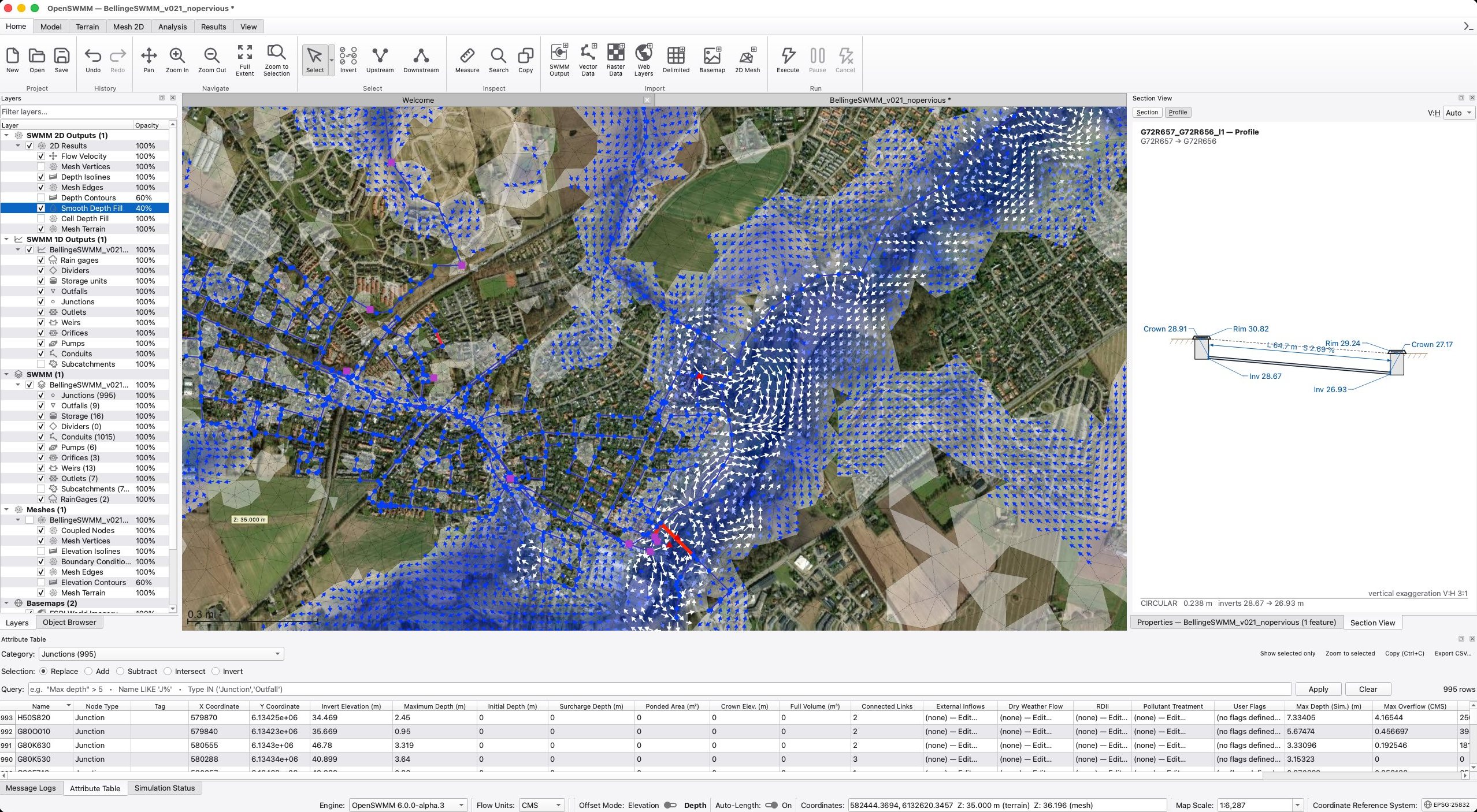
Task: Open the Select tool options arrow
Action: [x=331, y=60]
